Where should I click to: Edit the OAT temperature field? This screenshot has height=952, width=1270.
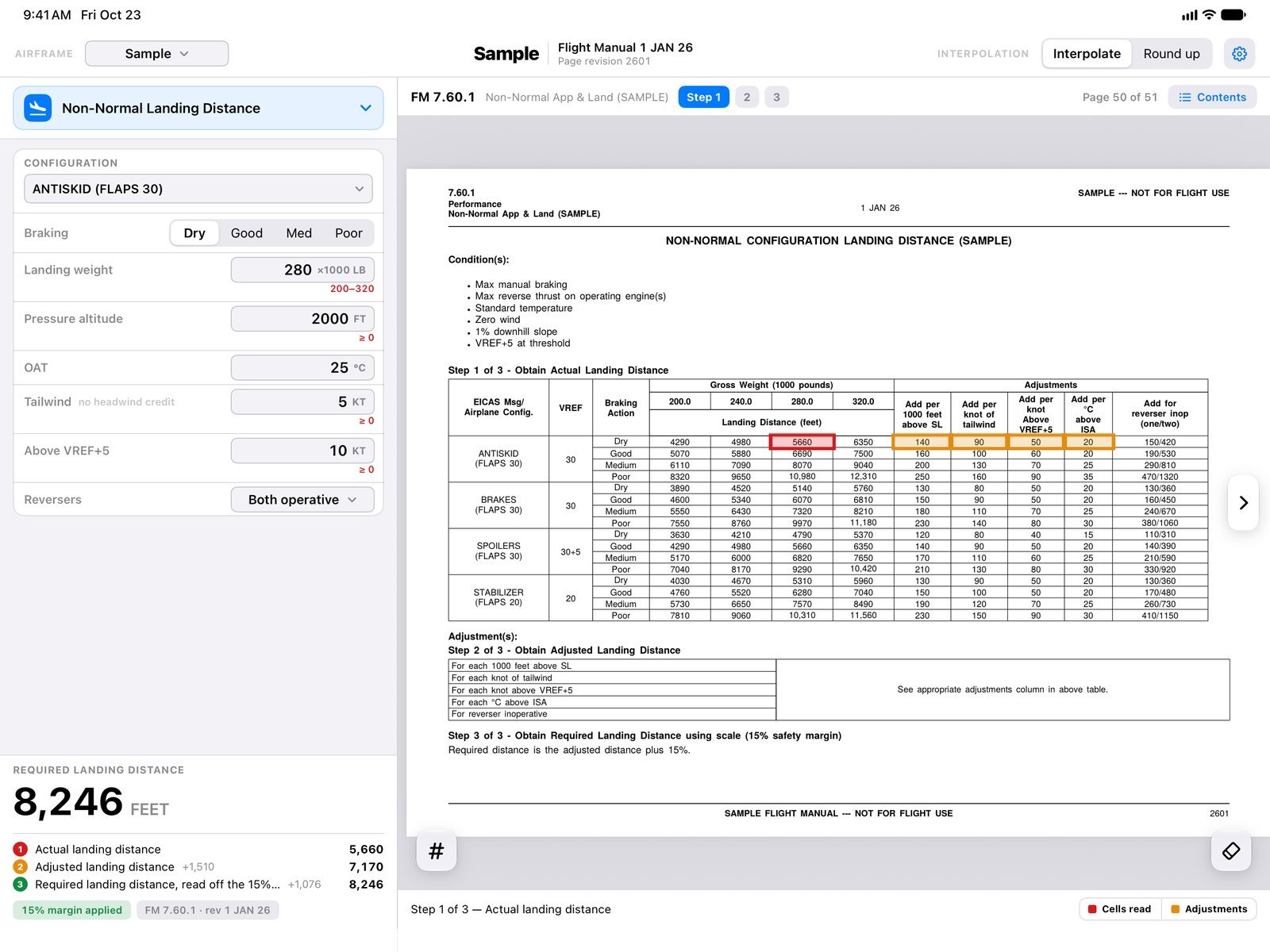click(302, 367)
